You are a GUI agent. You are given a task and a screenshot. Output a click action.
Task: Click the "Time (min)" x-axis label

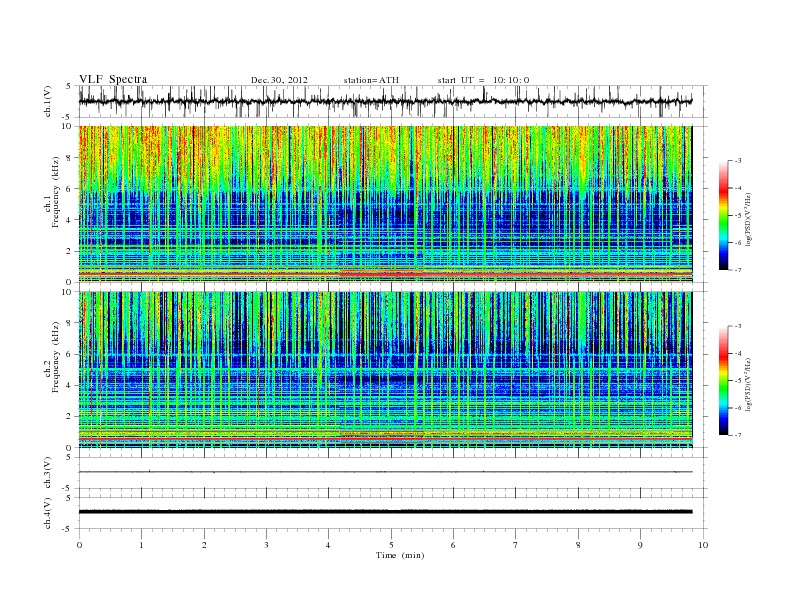coord(400,555)
